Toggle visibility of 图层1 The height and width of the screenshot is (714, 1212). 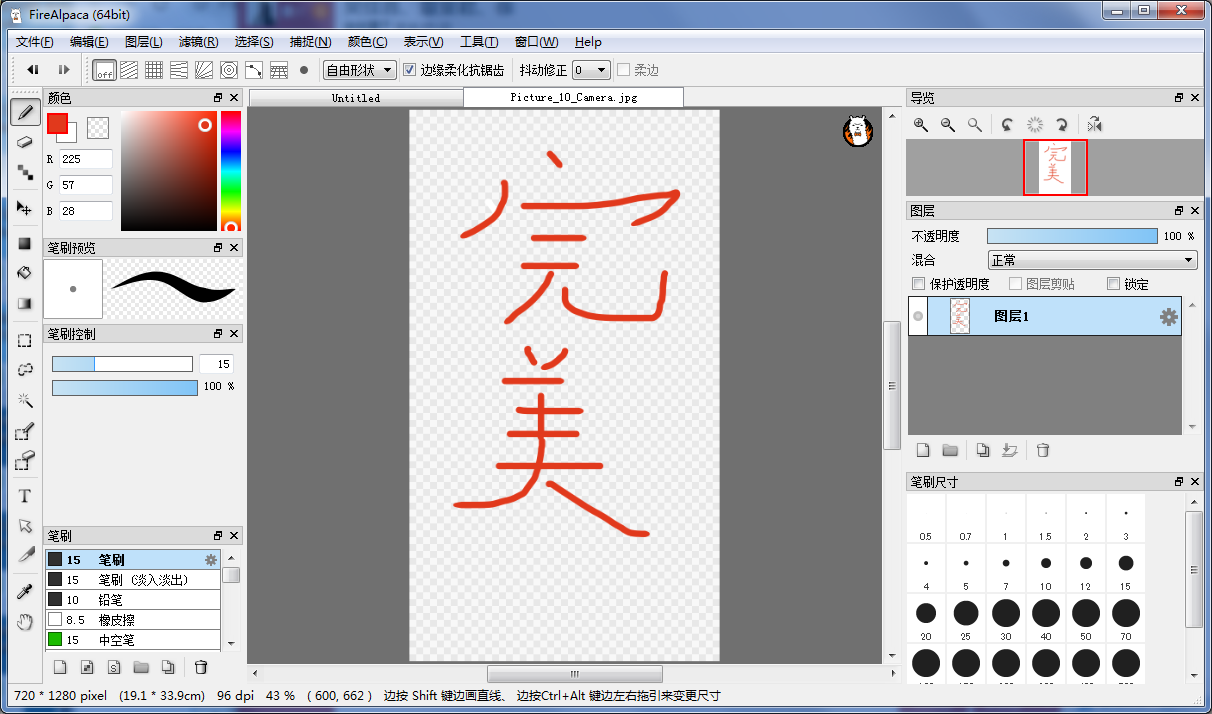point(917,315)
